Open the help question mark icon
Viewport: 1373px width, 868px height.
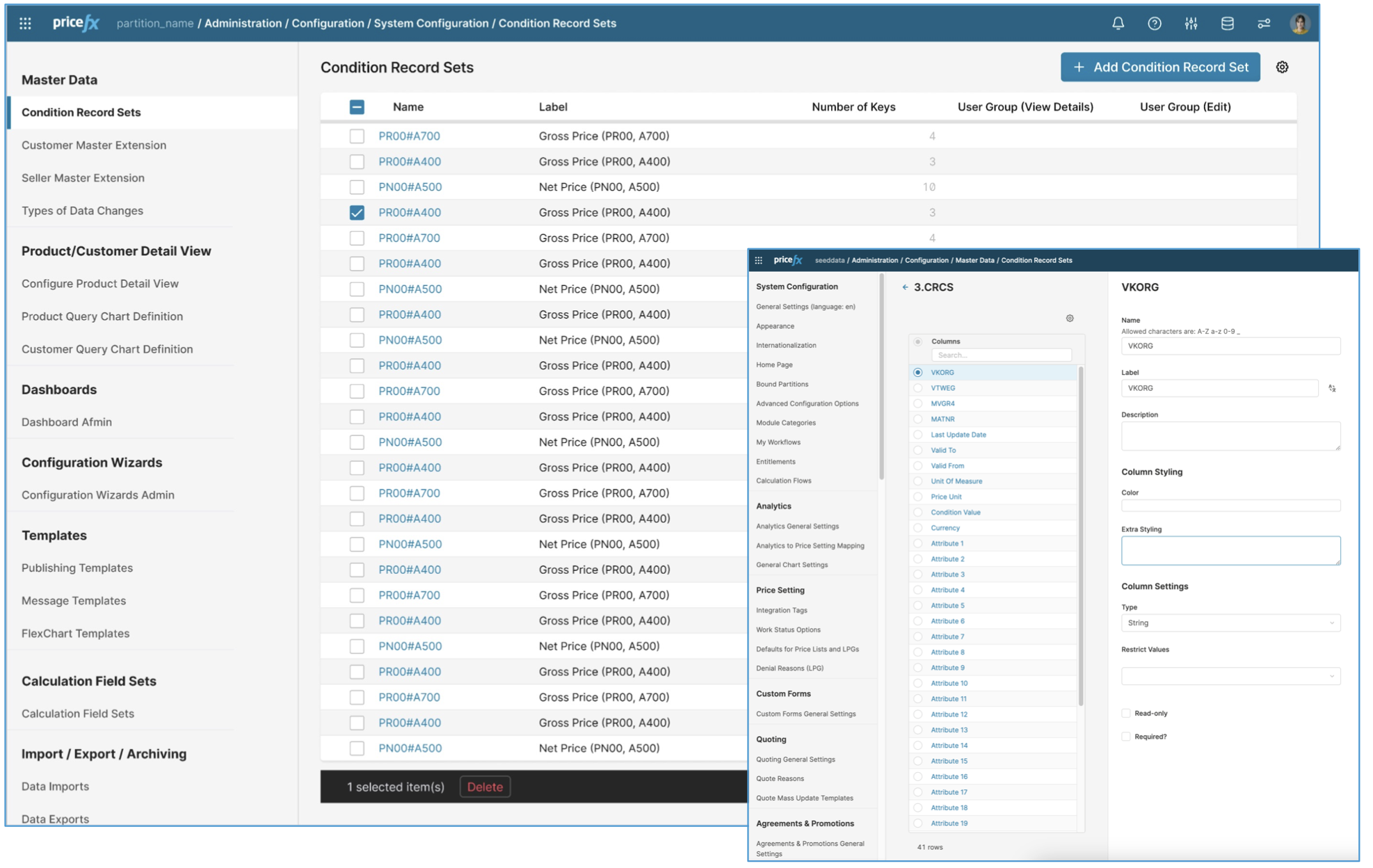point(1154,23)
